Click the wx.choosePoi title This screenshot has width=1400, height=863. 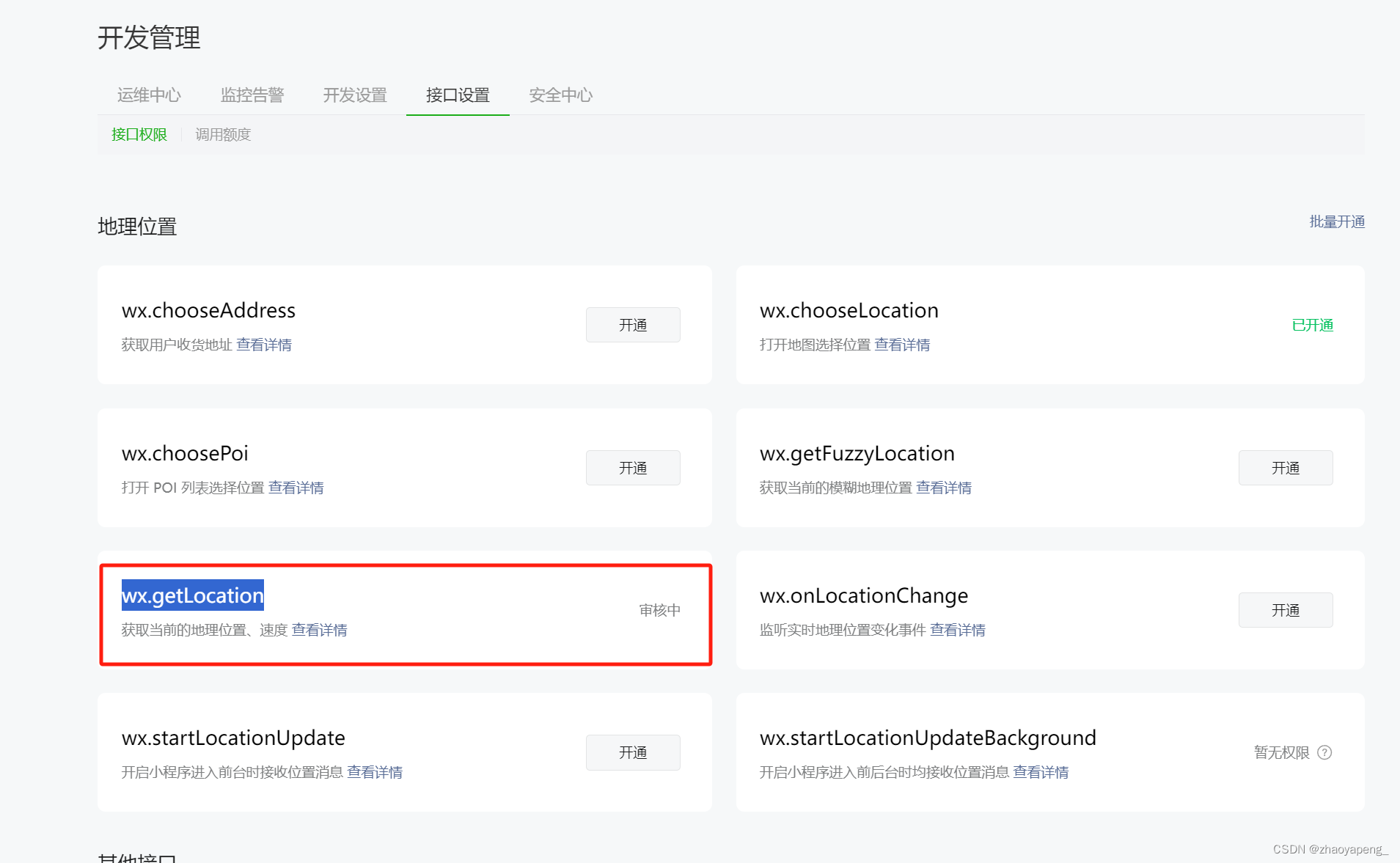click(x=185, y=453)
